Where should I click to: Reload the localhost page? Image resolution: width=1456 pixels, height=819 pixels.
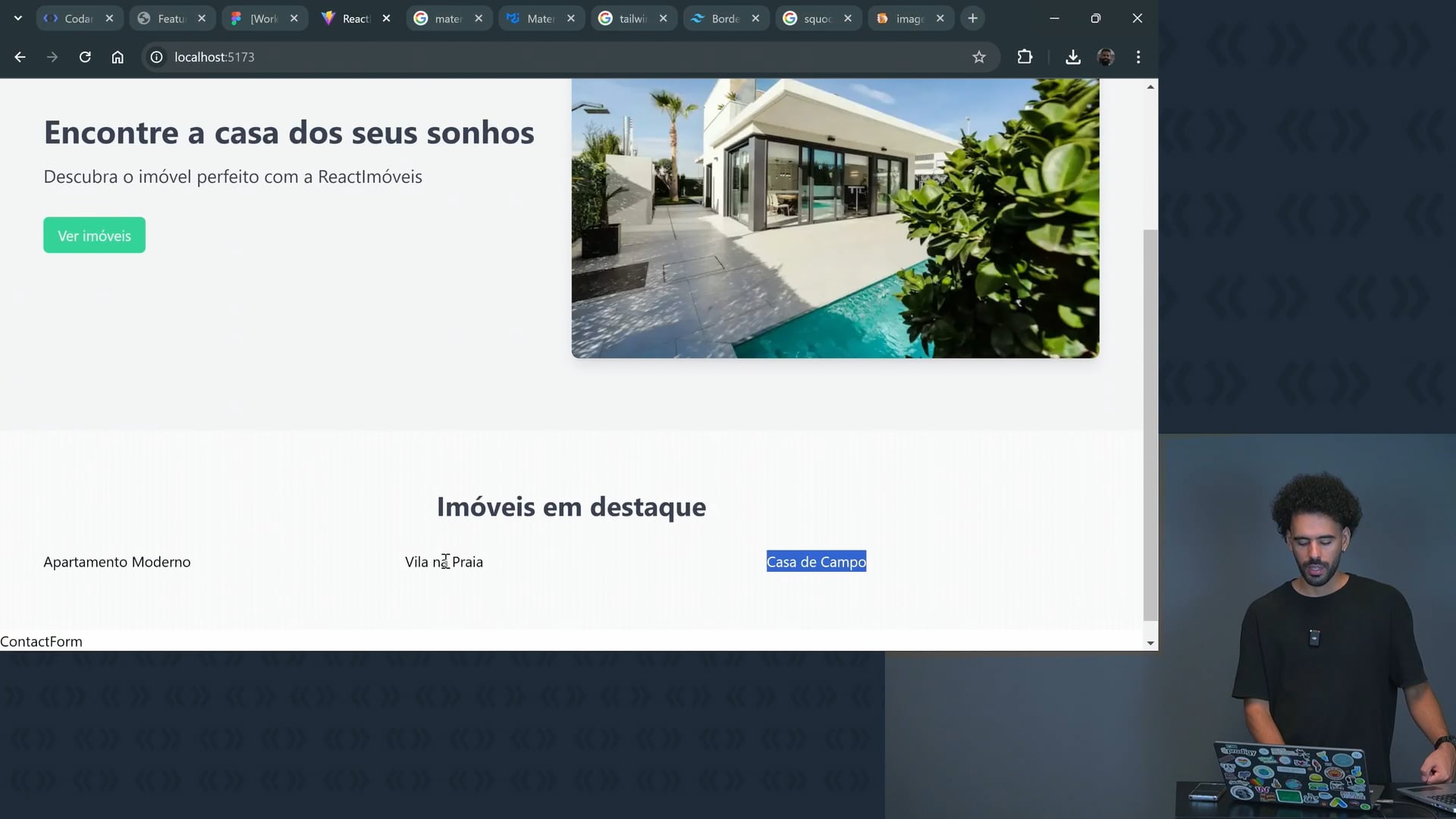pos(85,57)
